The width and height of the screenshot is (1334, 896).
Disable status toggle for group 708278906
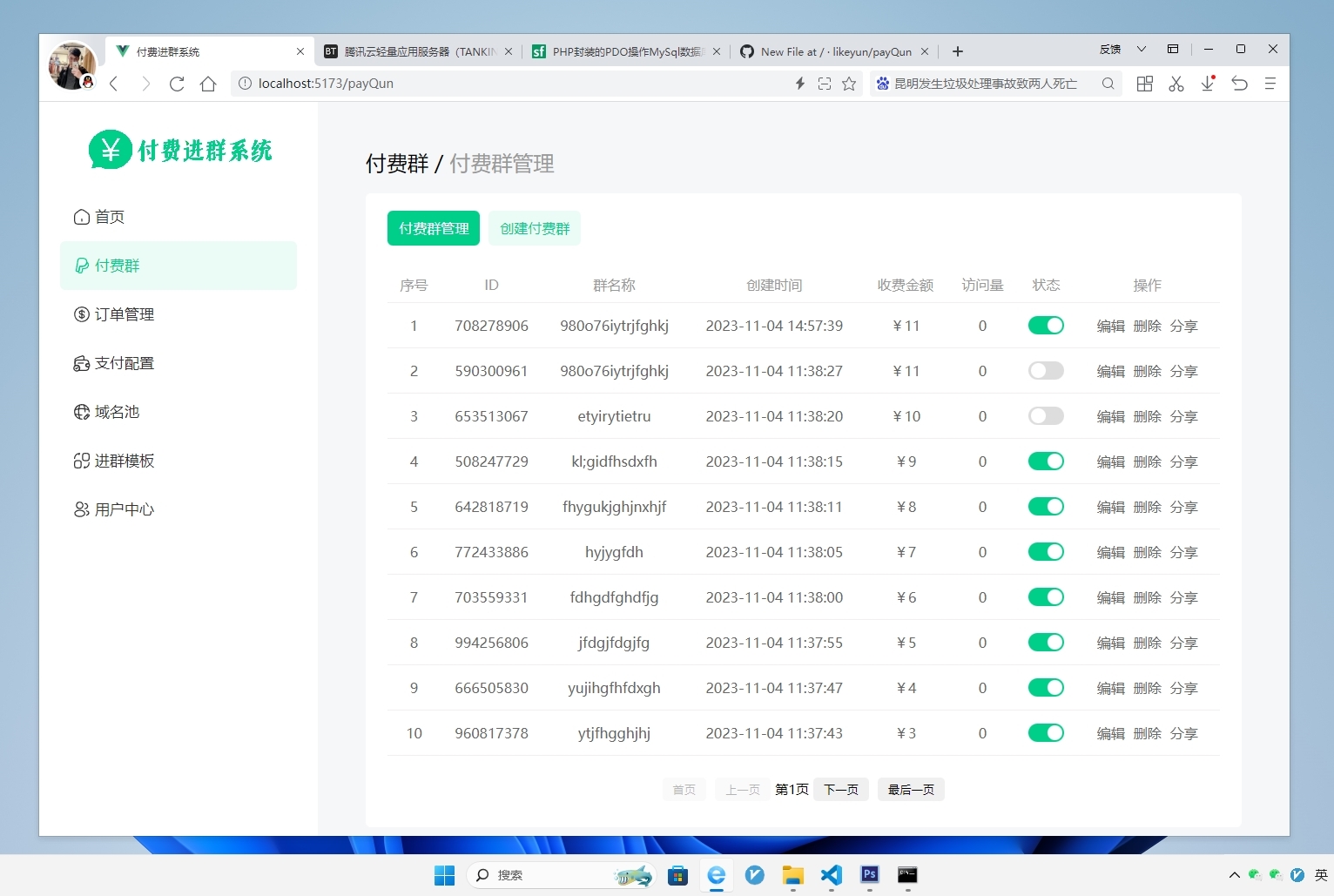click(1046, 325)
